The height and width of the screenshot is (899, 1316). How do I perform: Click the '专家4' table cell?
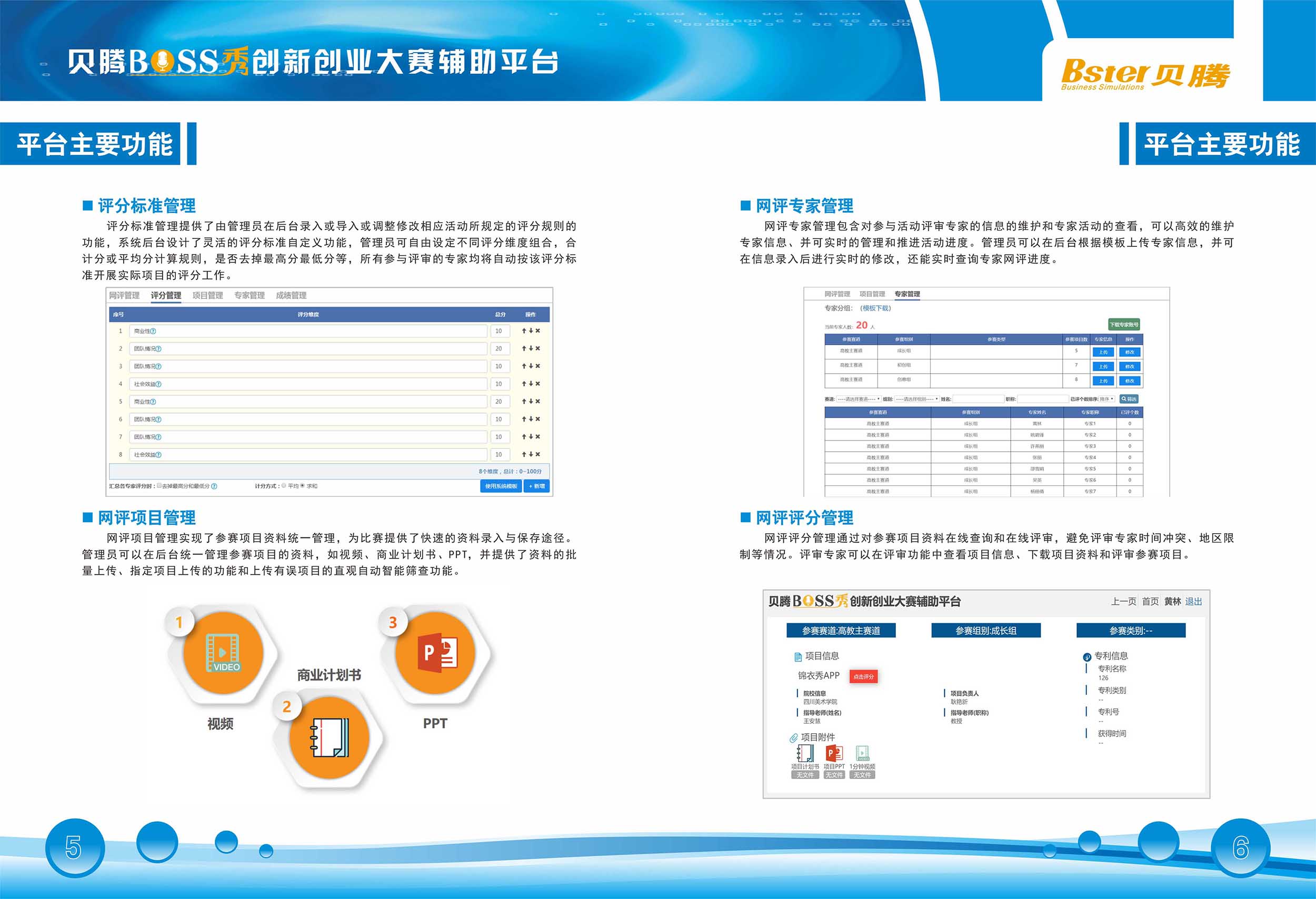pos(1090,457)
